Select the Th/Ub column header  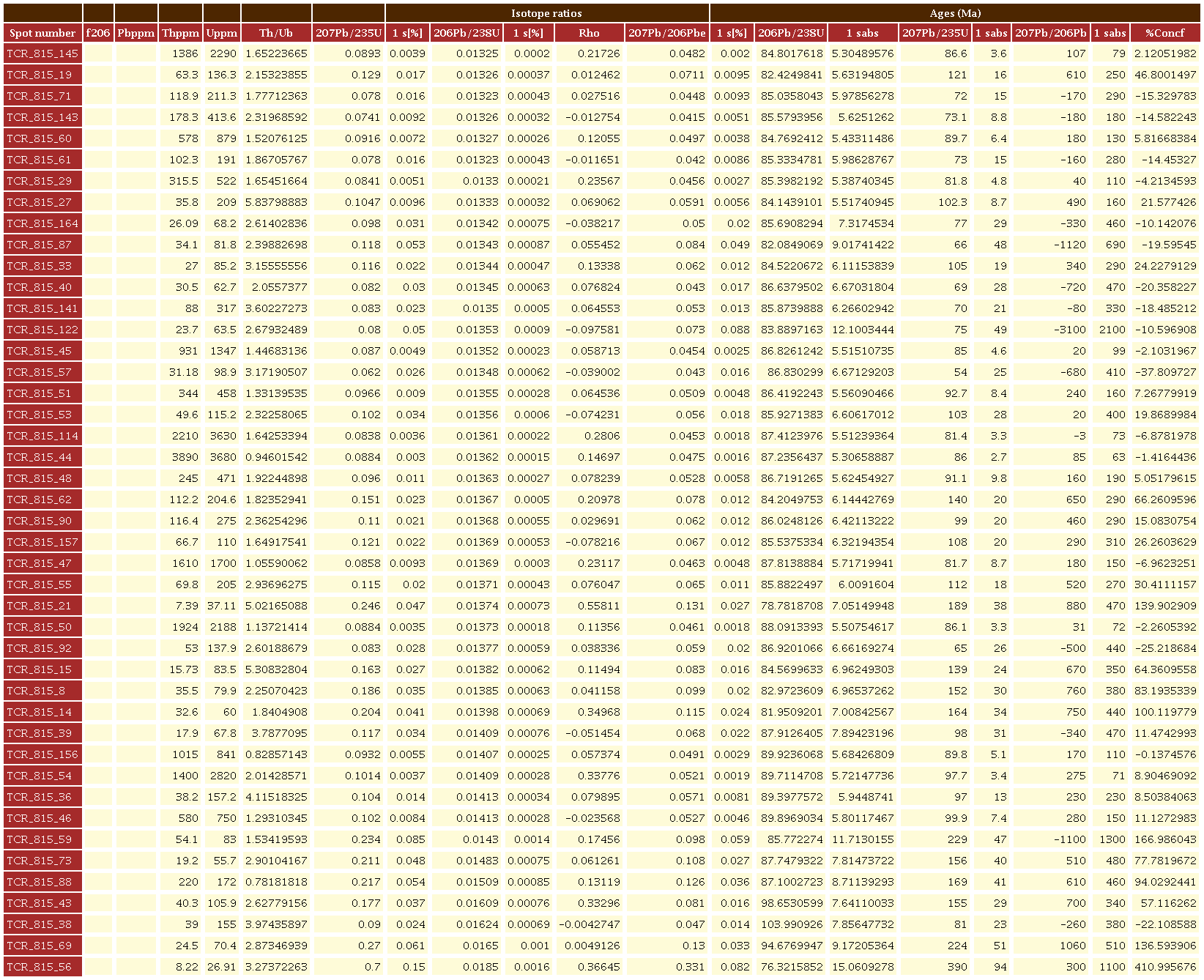276,33
